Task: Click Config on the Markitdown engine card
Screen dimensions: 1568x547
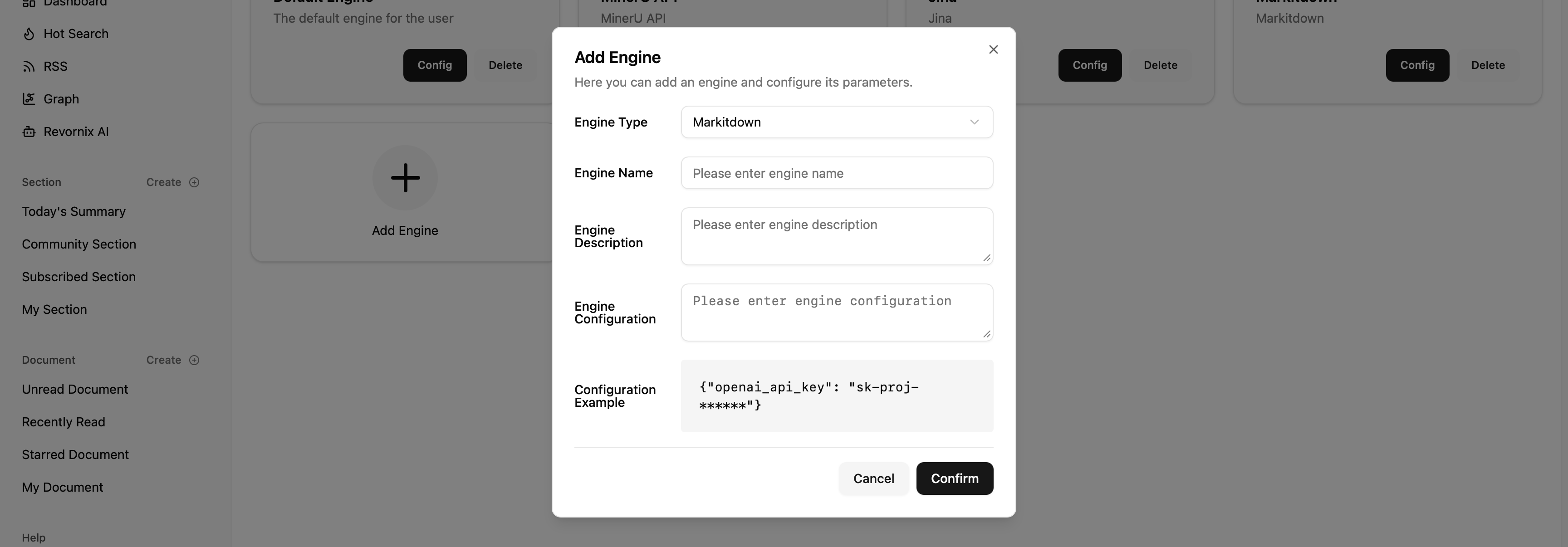Action: [1416, 65]
